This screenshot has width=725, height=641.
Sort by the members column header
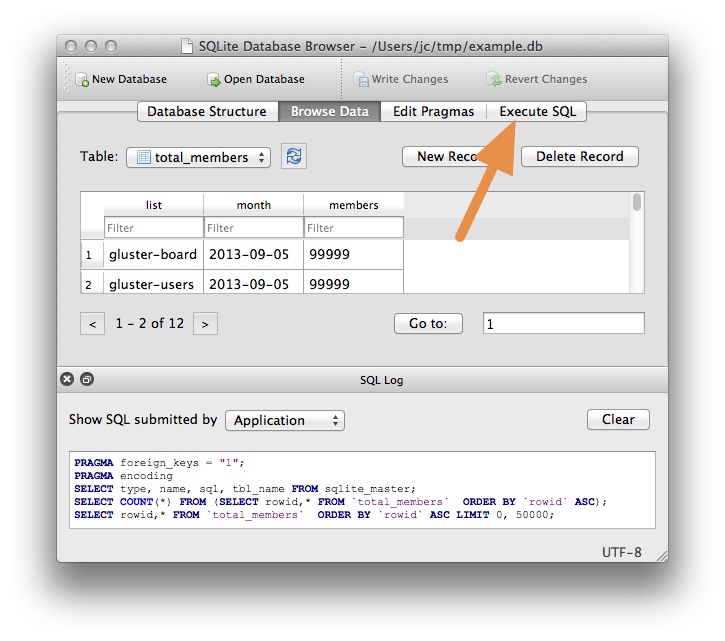click(x=354, y=204)
